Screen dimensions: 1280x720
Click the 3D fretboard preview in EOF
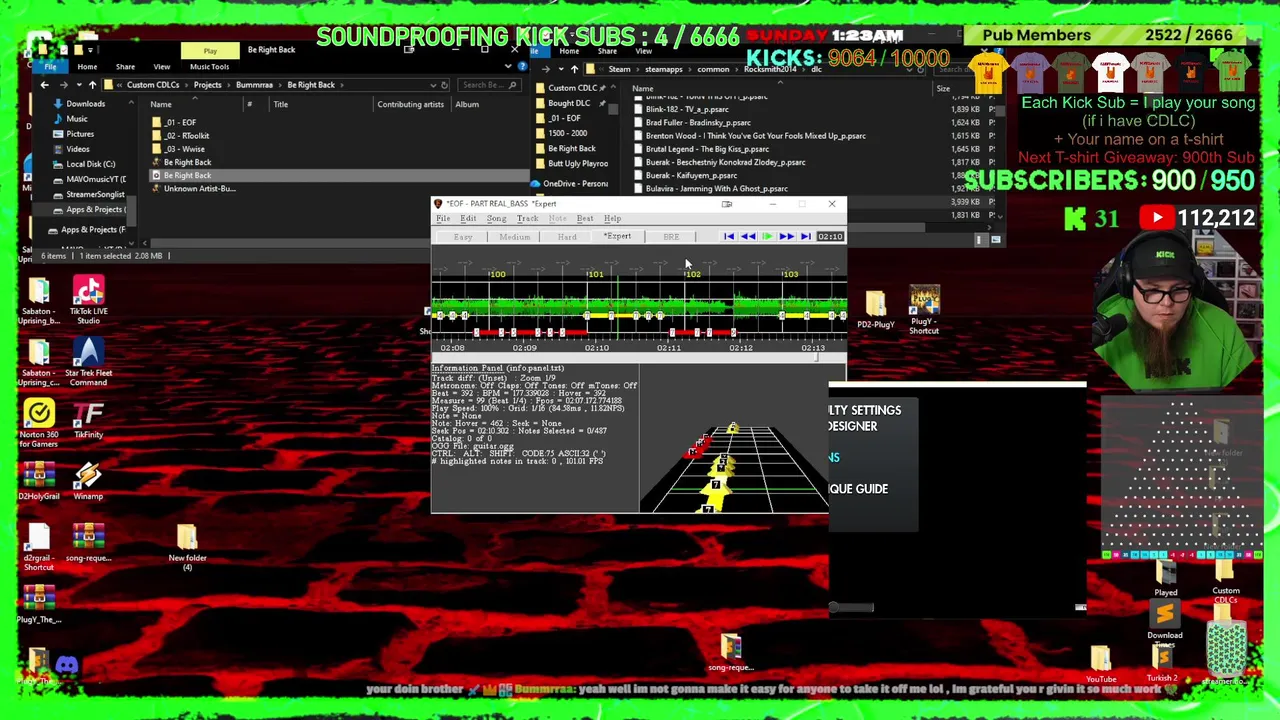734,440
